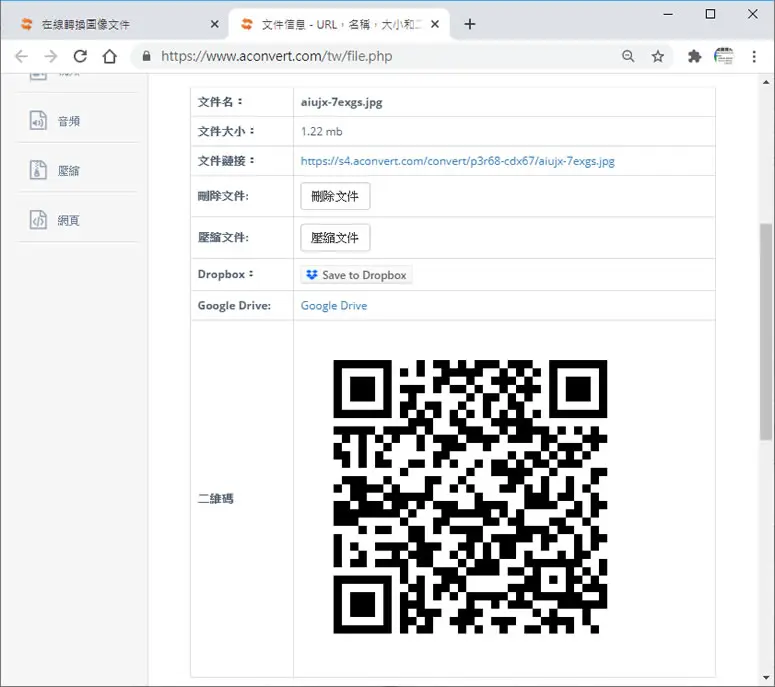Click Save to Dropbox button
This screenshot has width=775, height=687.
click(x=356, y=275)
